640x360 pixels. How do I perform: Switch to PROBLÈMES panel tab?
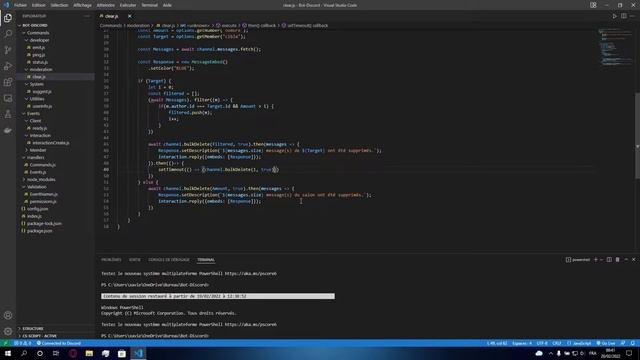(x=111, y=260)
